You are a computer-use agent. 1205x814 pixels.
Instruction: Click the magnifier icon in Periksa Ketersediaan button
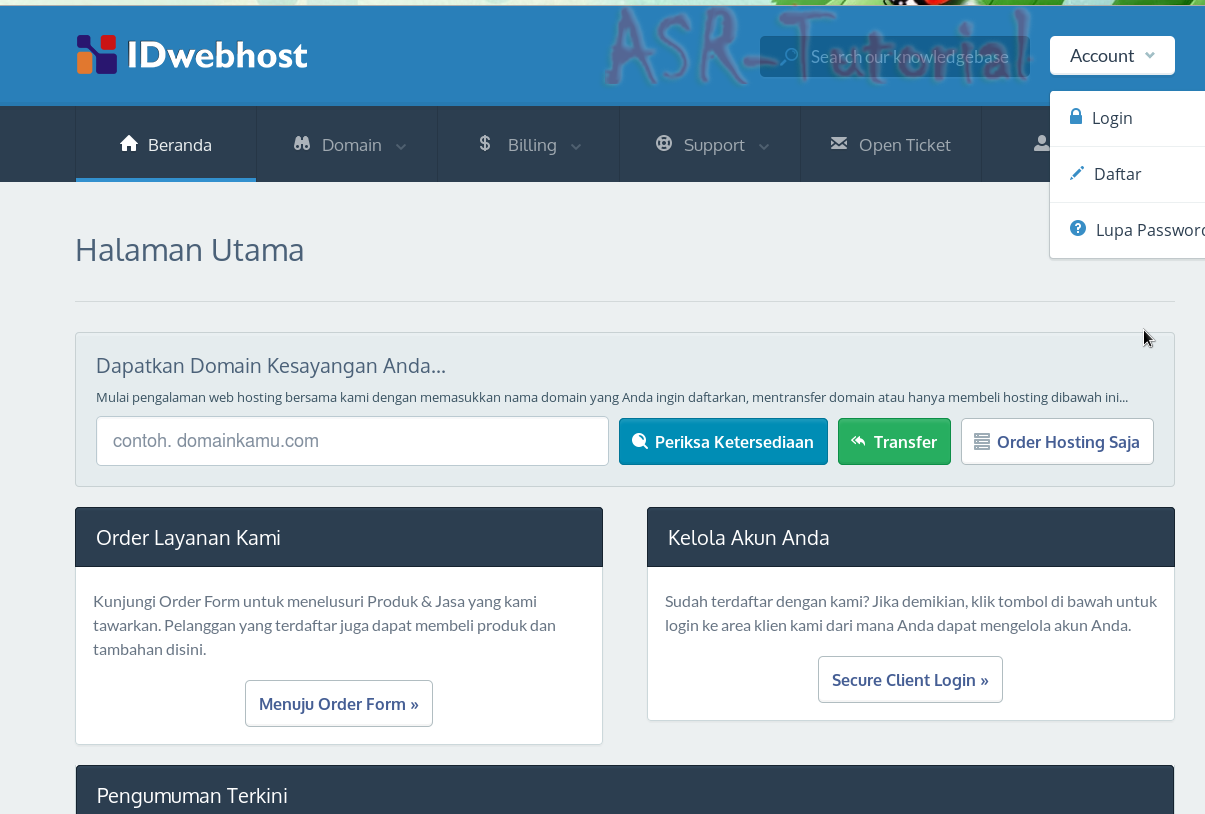642,441
